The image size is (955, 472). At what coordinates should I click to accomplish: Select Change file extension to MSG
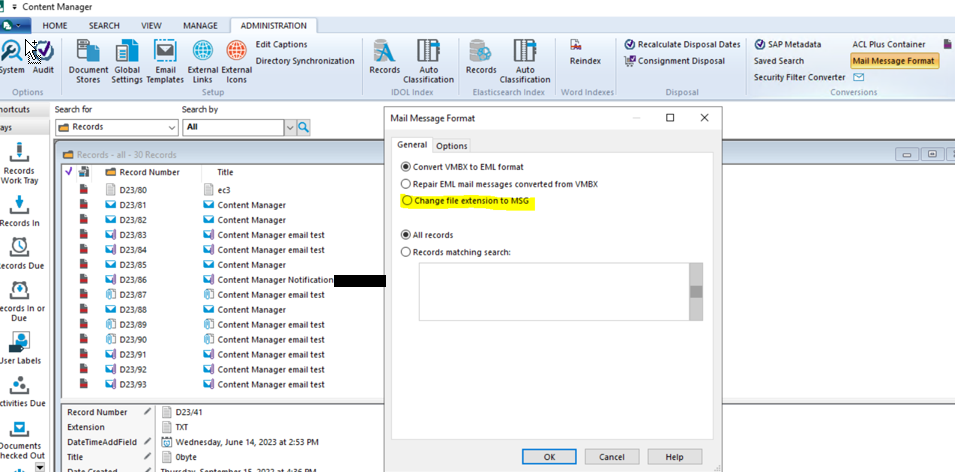[x=406, y=201]
